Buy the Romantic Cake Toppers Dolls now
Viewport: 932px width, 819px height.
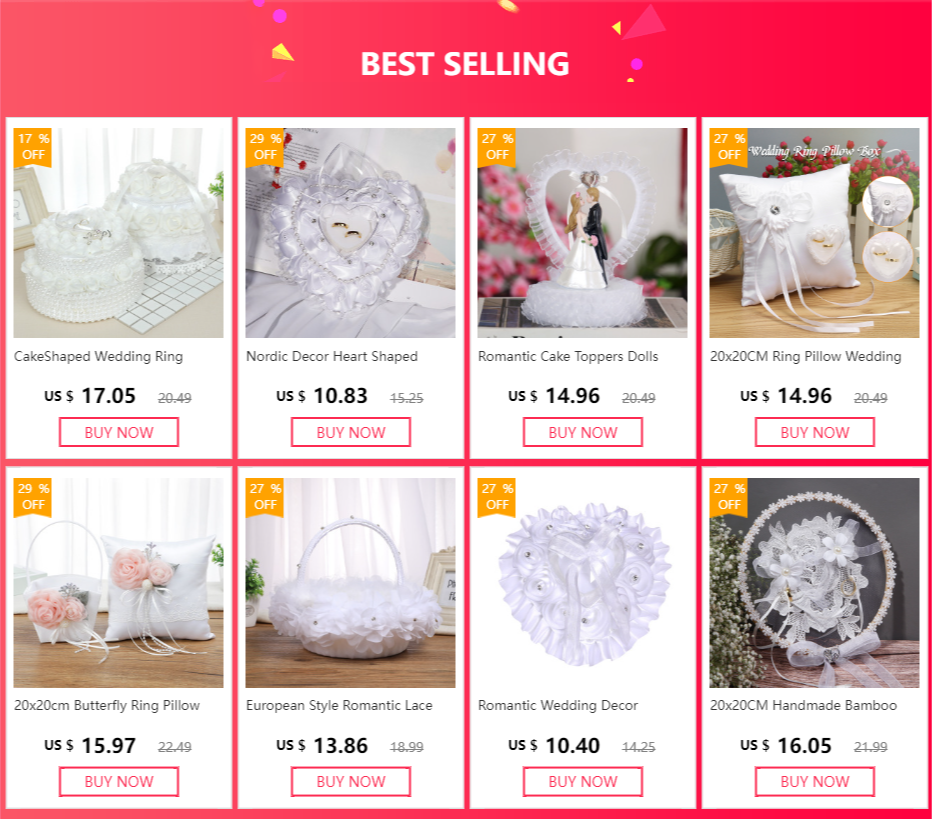point(583,432)
